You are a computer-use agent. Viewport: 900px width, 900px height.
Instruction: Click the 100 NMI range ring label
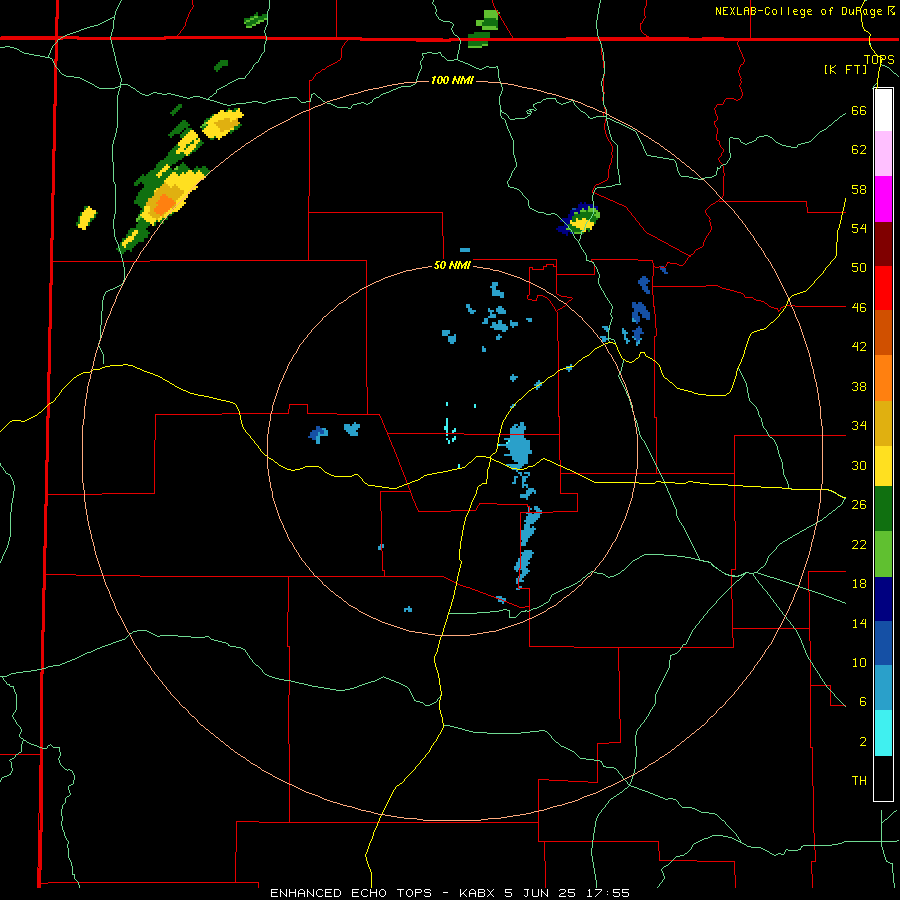tap(452, 80)
